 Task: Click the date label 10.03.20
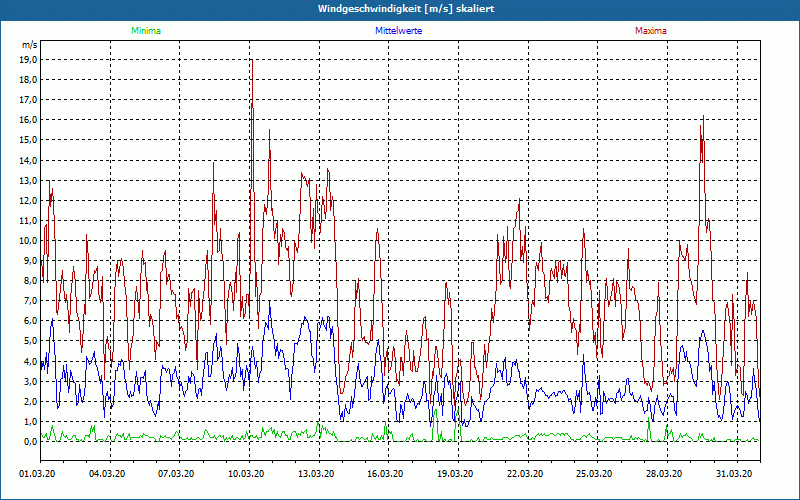tap(246, 474)
